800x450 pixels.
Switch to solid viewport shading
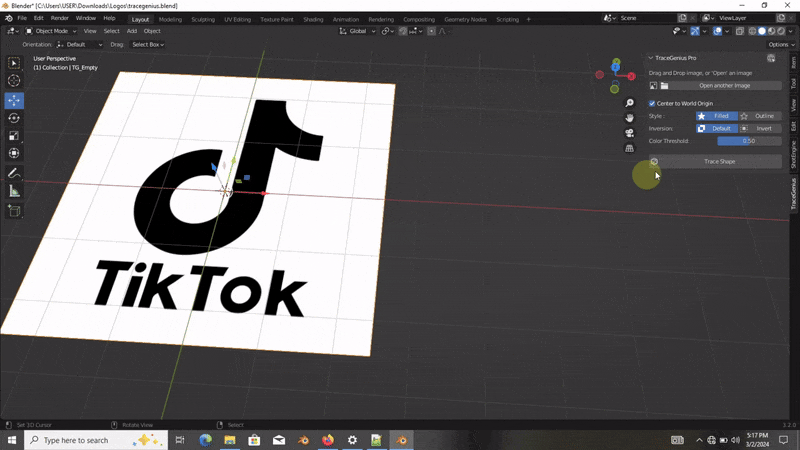tap(762, 31)
